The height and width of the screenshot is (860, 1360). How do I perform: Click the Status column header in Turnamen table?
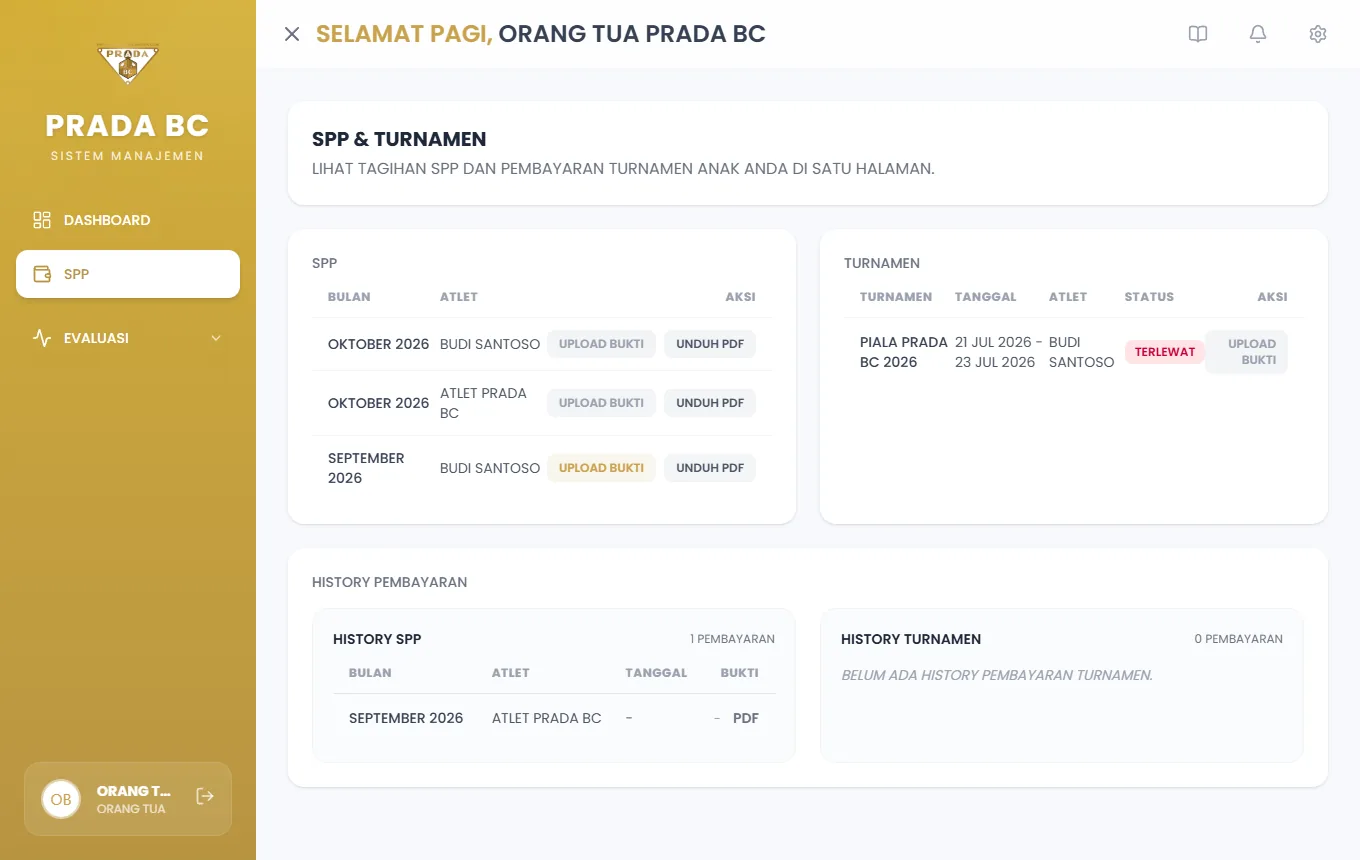pos(1149,297)
